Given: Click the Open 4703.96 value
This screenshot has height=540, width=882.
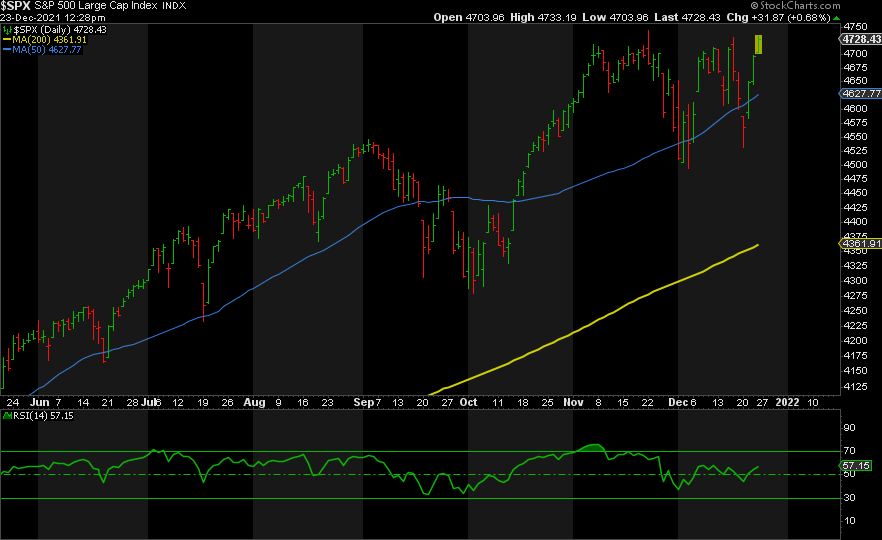Looking at the screenshot, I should coord(469,17).
